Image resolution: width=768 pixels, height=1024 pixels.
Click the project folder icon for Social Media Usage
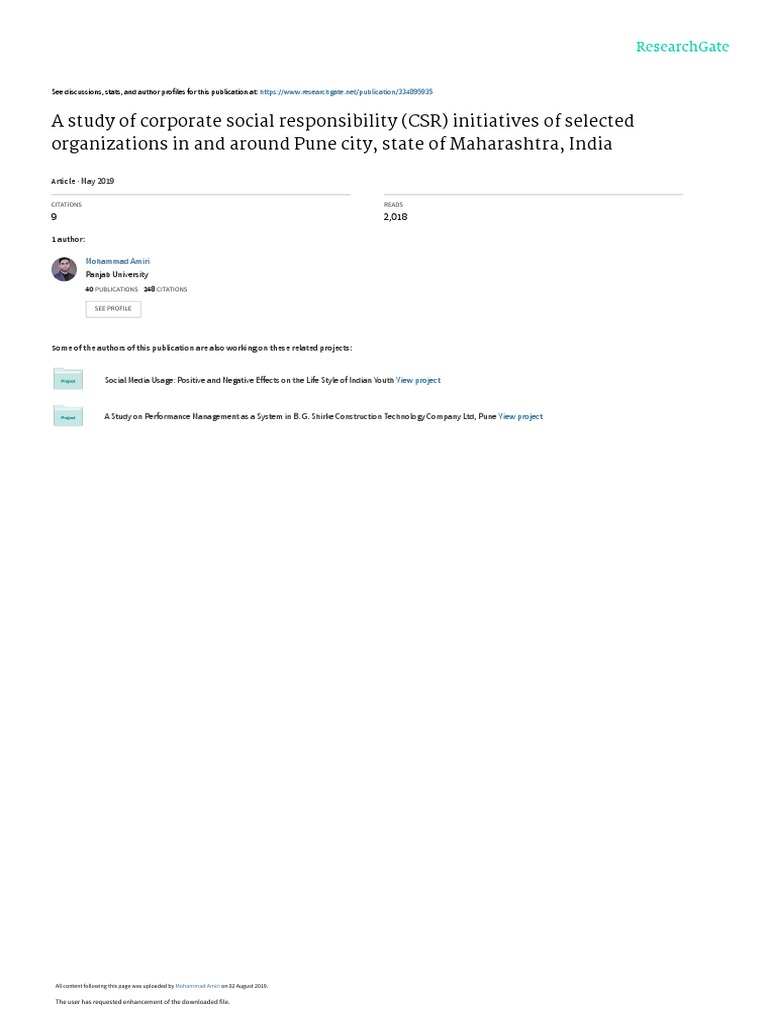point(68,379)
